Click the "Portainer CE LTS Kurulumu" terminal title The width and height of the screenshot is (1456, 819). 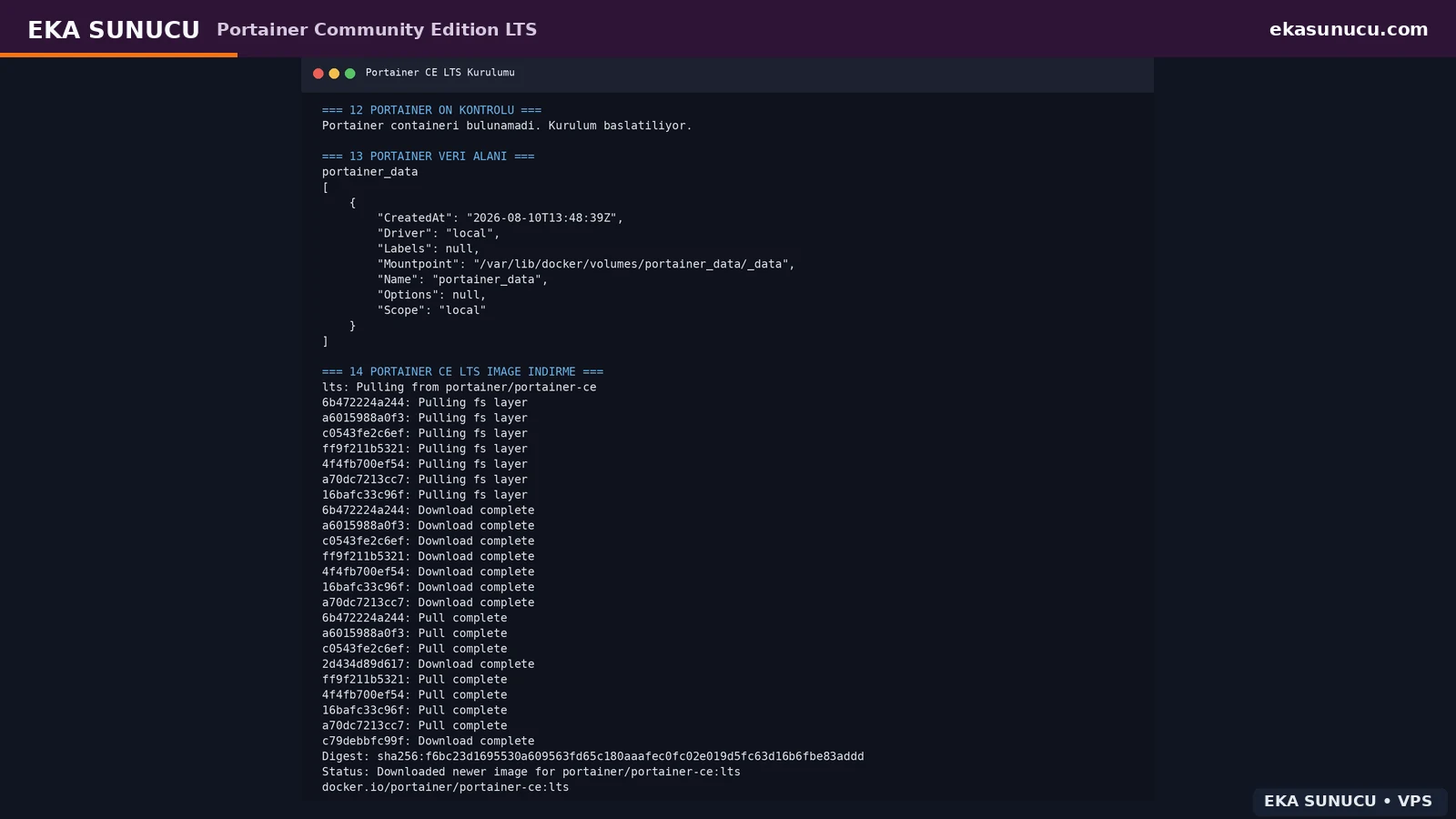click(x=440, y=73)
